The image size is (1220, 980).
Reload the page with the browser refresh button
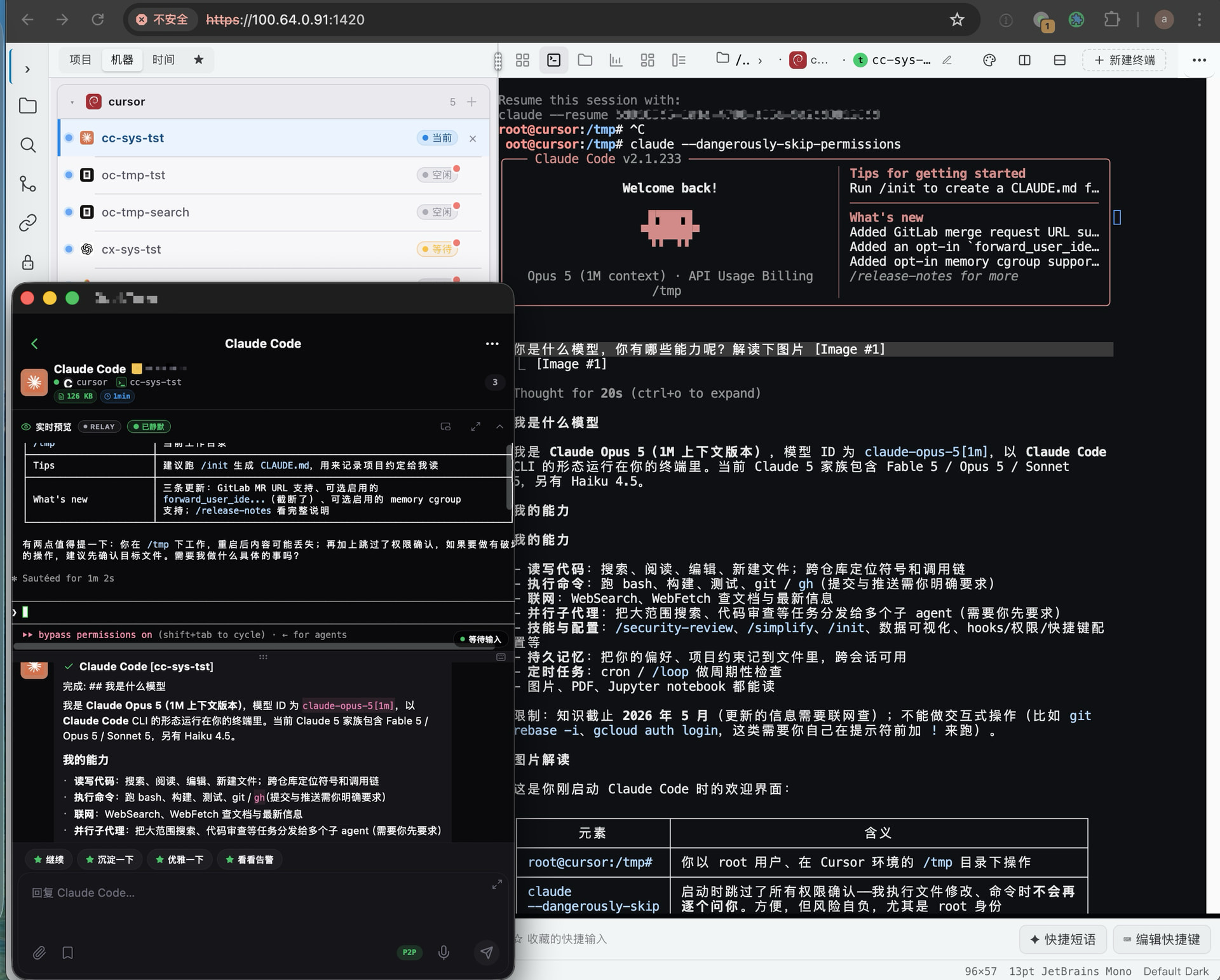coord(97,20)
